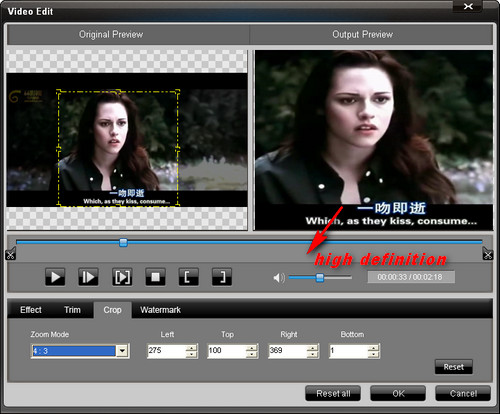Decrease the Left crop value
Viewport: 500px width, 414px height.
click(191, 354)
